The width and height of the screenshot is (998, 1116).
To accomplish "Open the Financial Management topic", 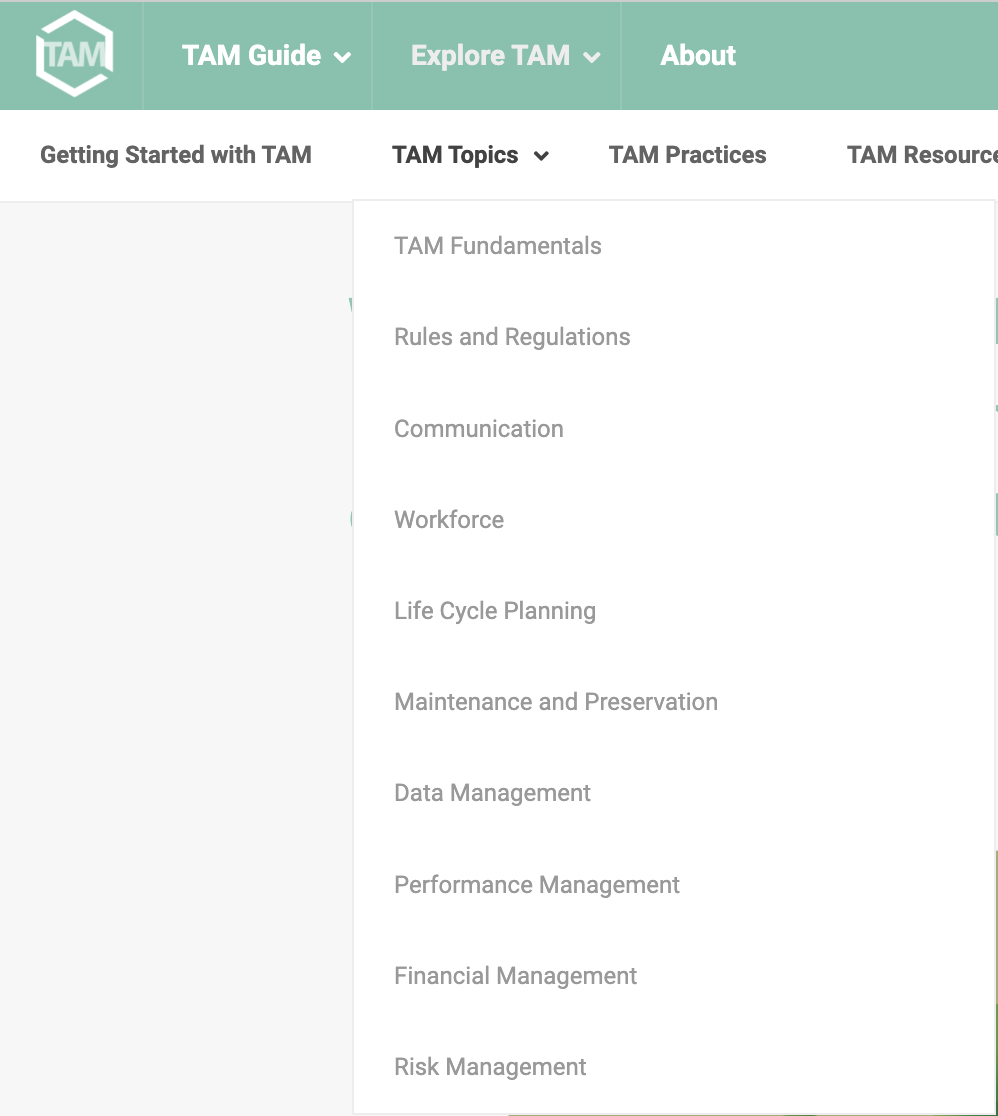I will [515, 976].
